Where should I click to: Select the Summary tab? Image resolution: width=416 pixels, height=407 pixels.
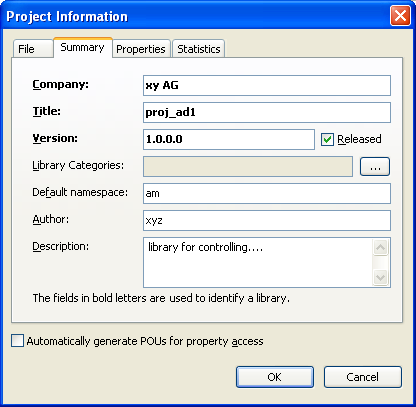click(83, 47)
